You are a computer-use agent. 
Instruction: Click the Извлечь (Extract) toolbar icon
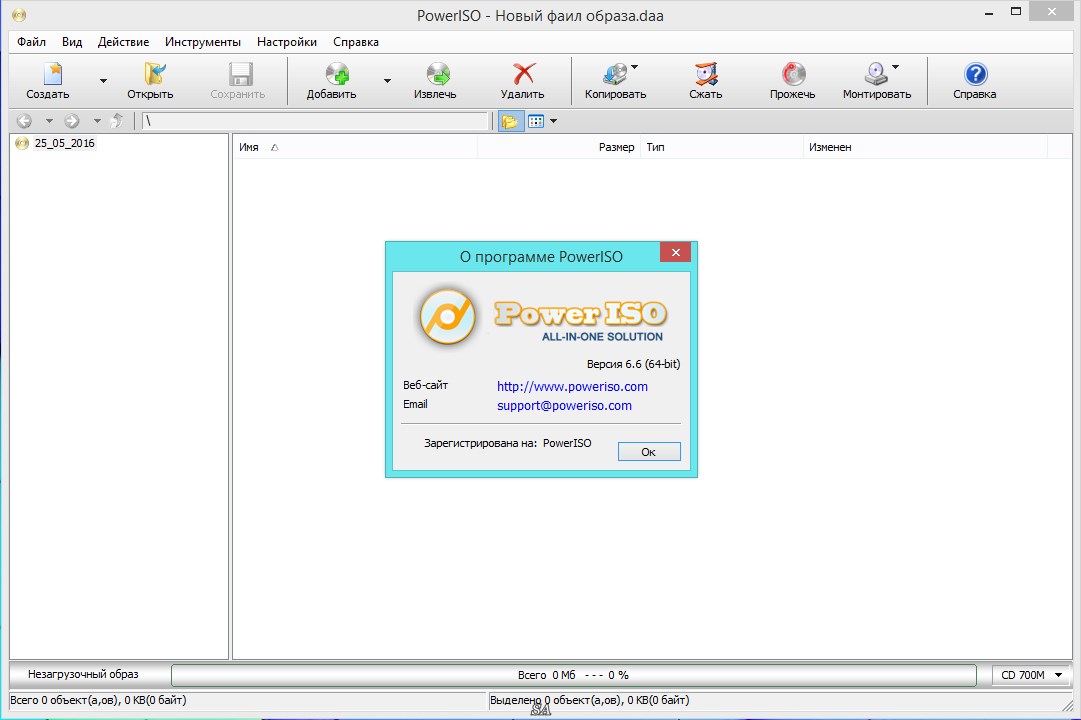tap(438, 74)
